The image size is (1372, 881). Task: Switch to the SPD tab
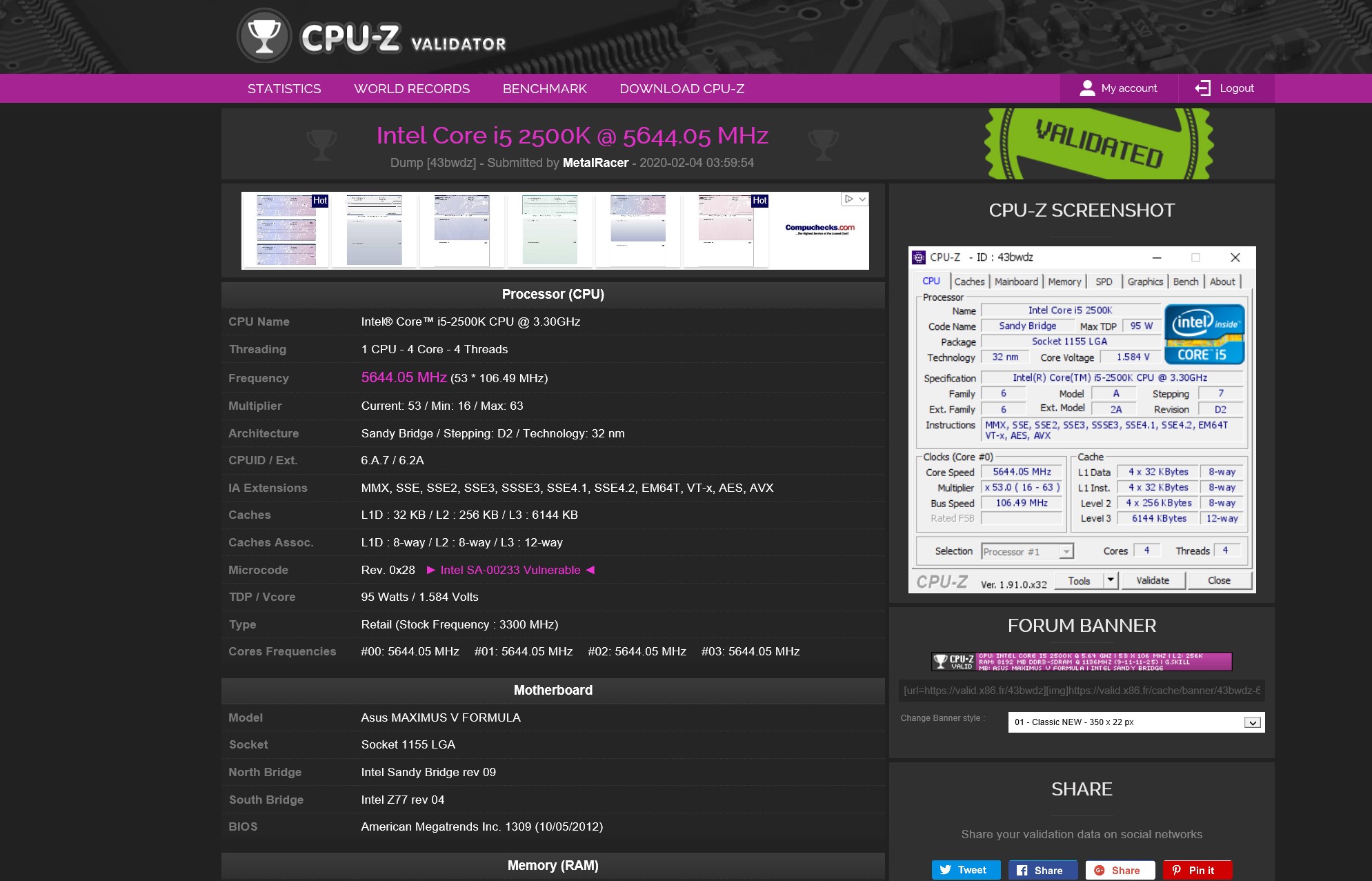1104,281
